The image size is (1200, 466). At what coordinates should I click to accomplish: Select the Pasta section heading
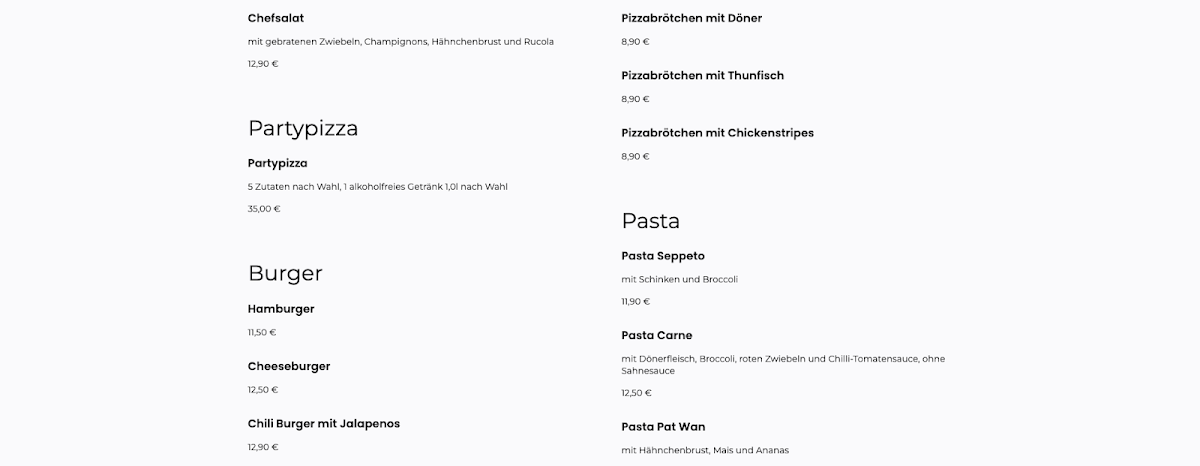651,221
